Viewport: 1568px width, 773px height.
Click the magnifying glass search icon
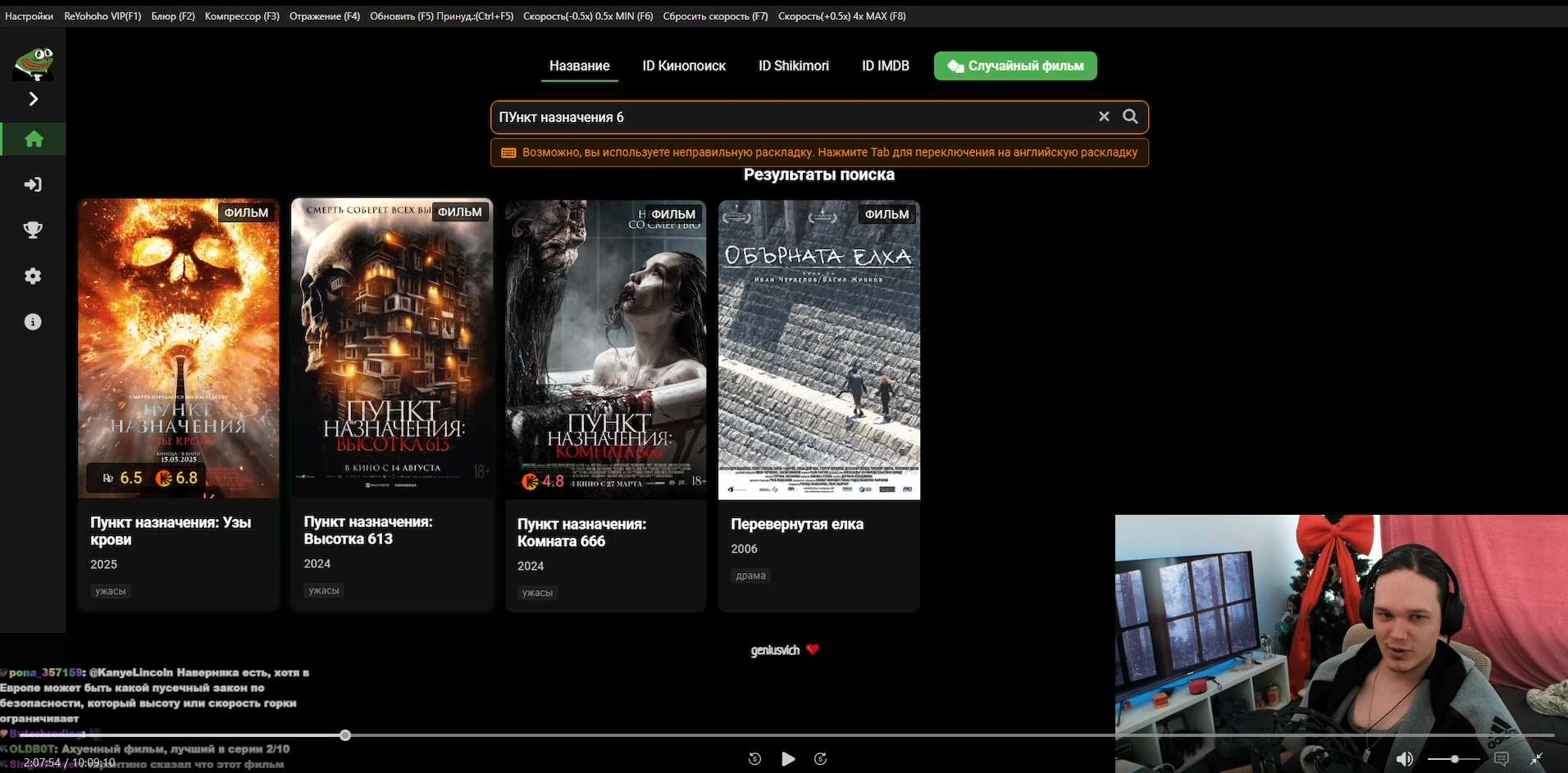point(1130,116)
